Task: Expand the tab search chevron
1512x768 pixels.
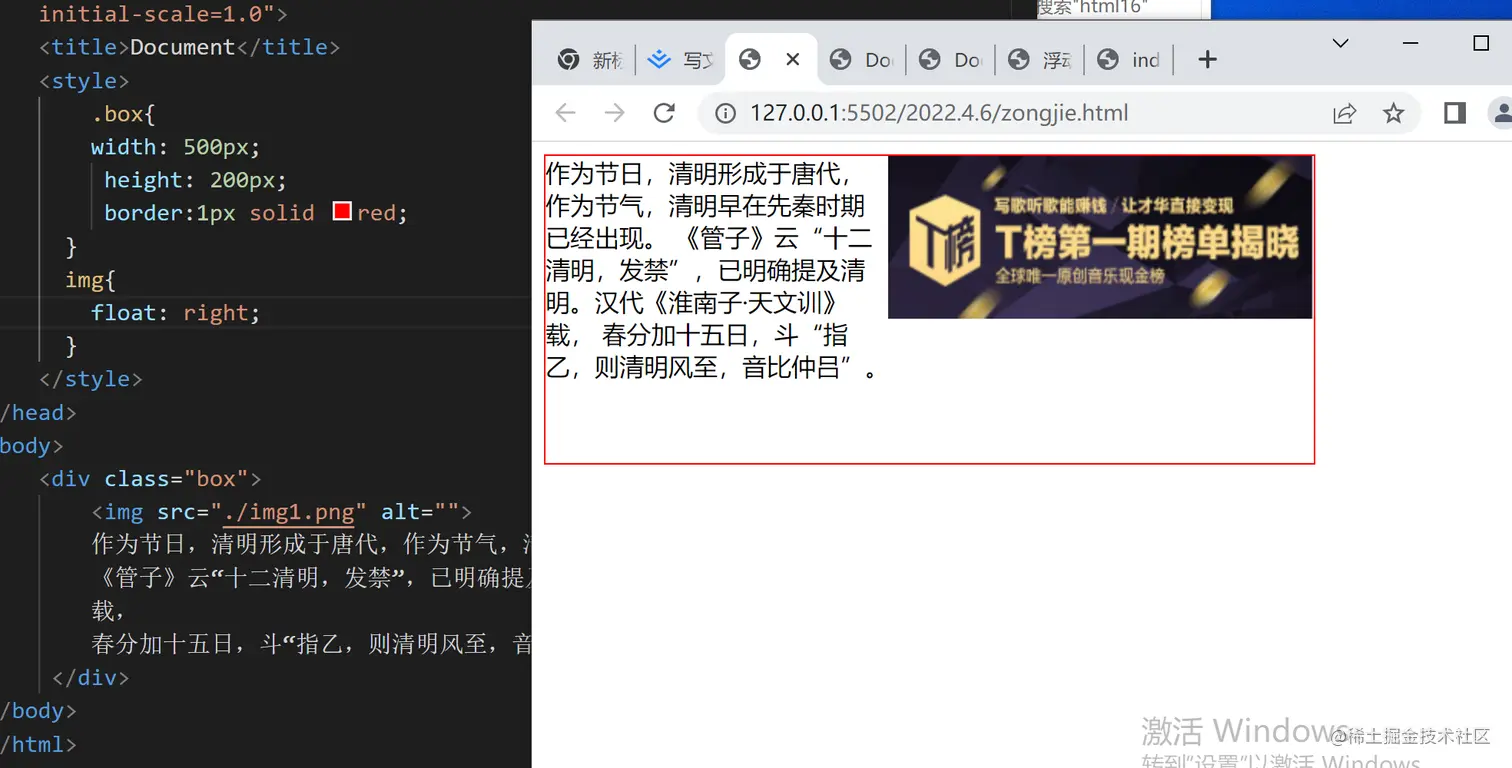Action: click(1341, 43)
